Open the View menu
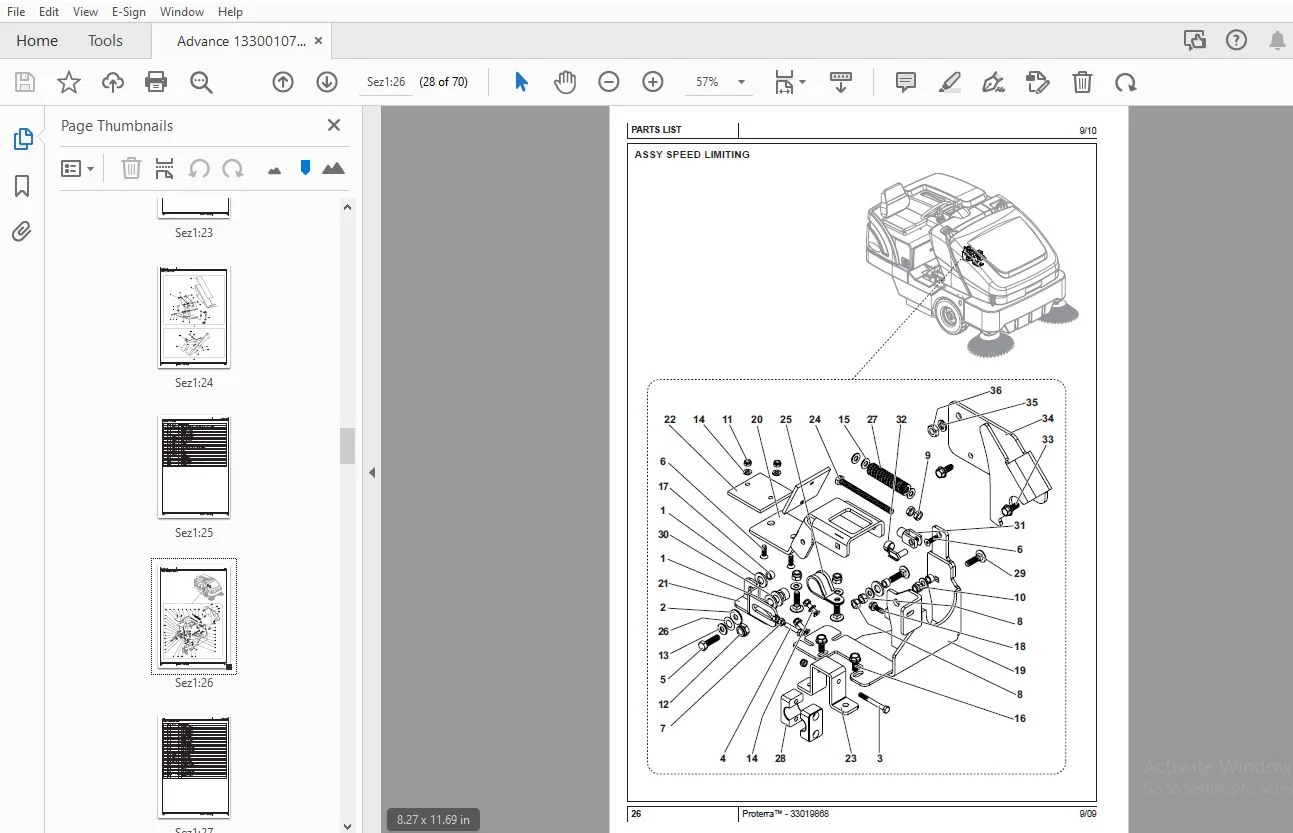This screenshot has width=1293, height=833. tap(86, 12)
